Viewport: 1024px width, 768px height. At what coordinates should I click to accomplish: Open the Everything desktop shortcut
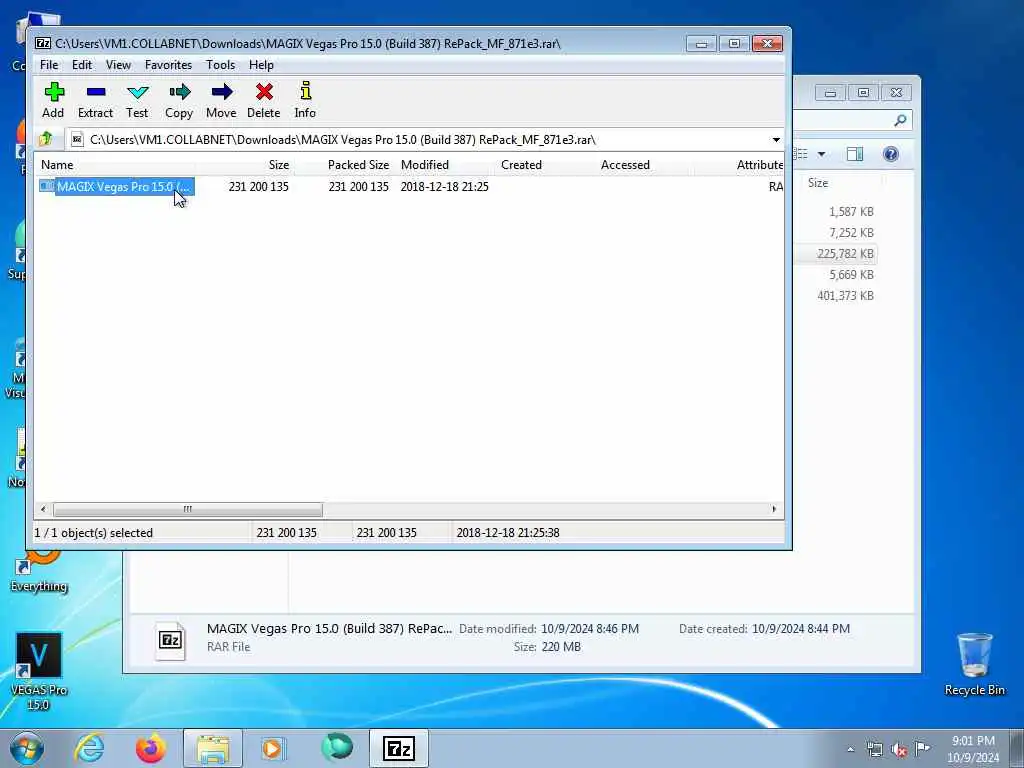pos(39,571)
